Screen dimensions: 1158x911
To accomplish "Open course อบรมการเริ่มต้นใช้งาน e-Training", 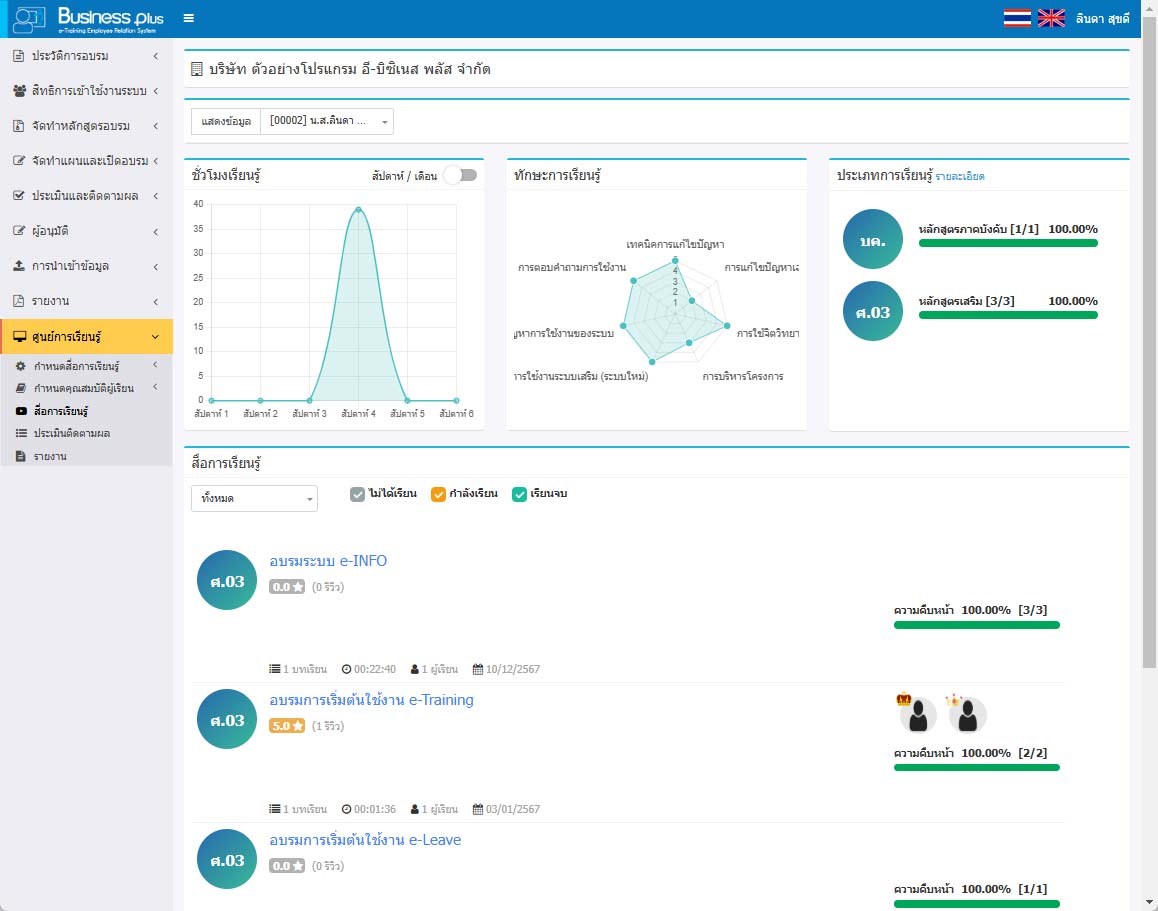I will coord(371,700).
